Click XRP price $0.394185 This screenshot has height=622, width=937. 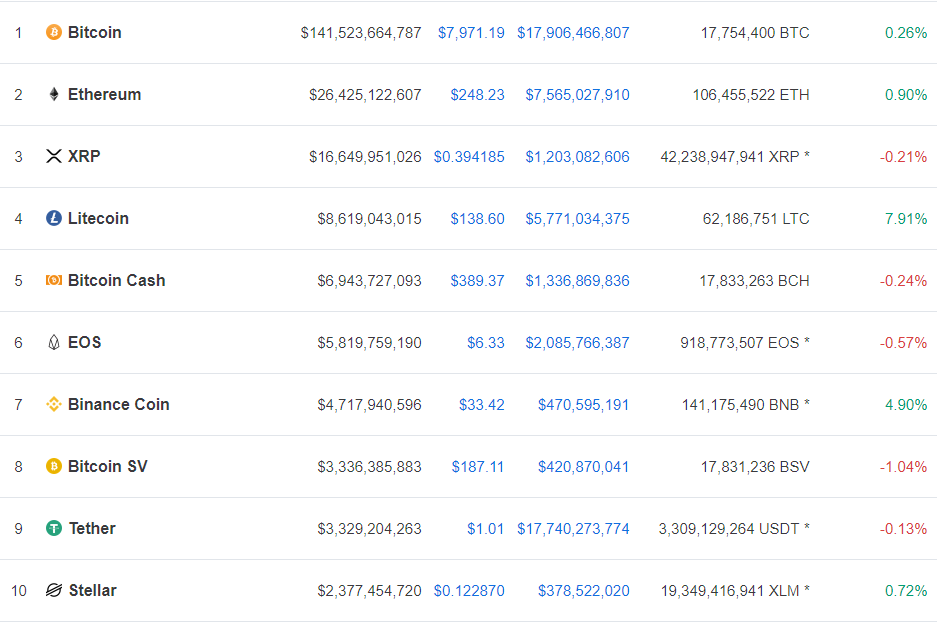[x=469, y=157]
